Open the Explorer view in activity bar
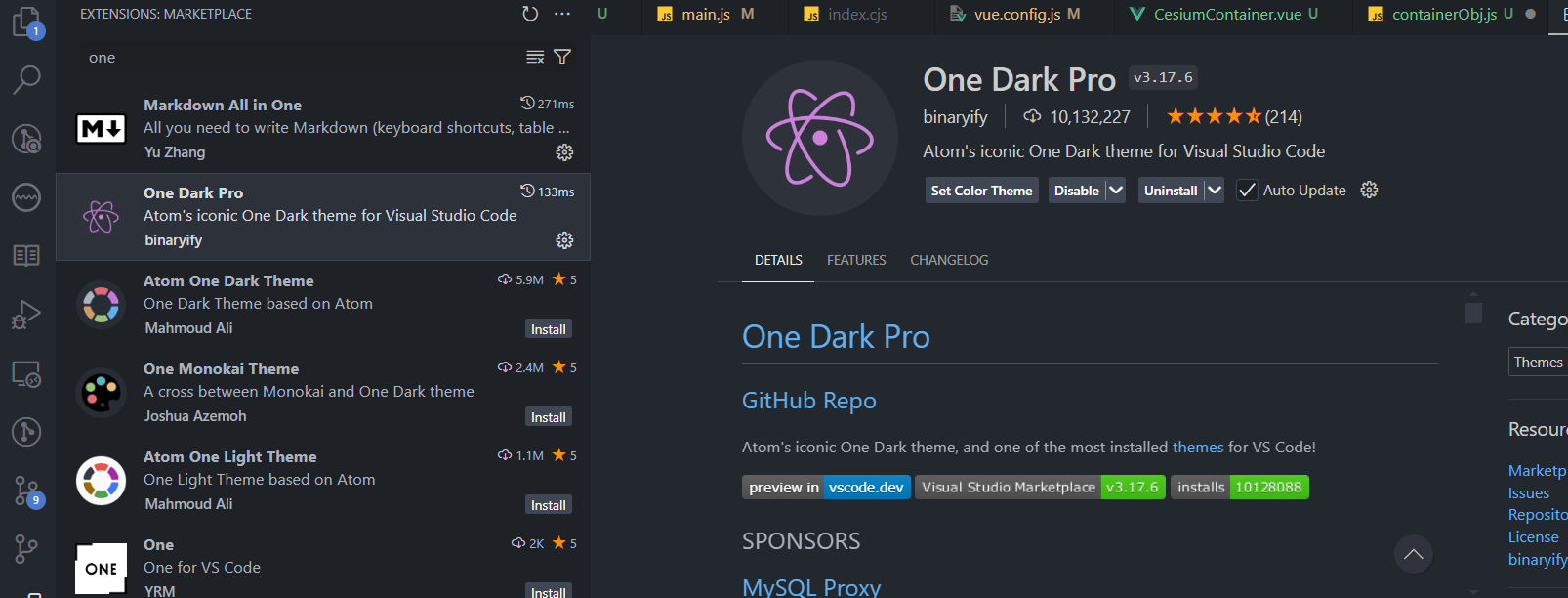Screen dimensions: 1568x598 26,21
